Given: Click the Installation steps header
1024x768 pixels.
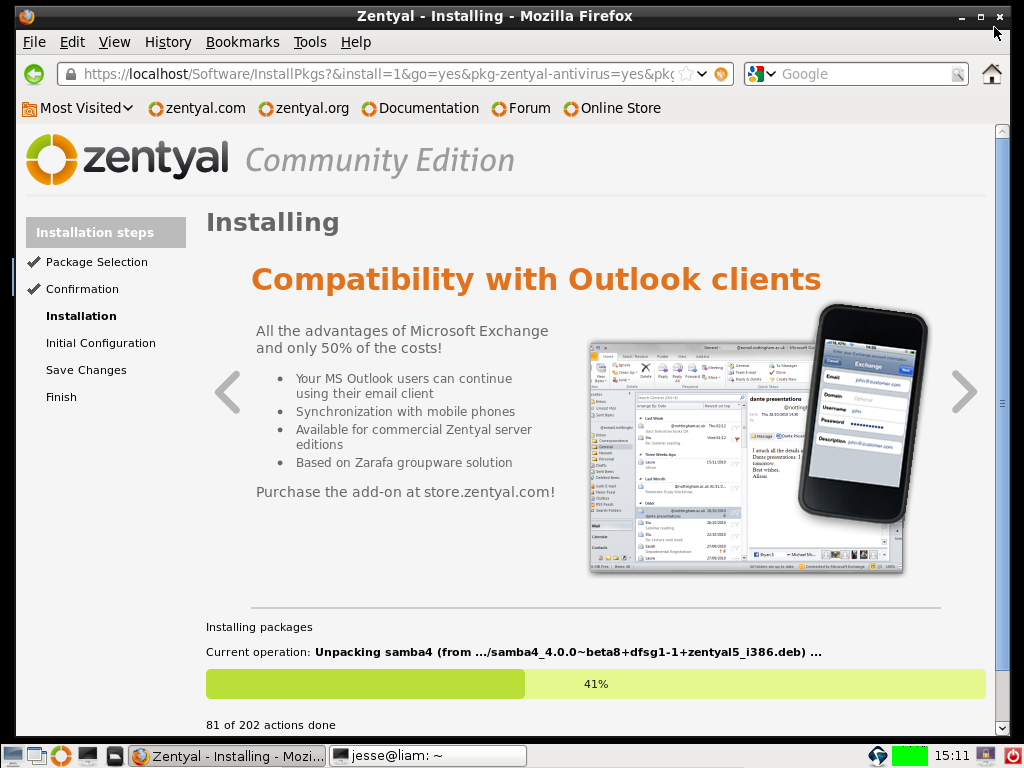Looking at the screenshot, I should click(x=106, y=232).
